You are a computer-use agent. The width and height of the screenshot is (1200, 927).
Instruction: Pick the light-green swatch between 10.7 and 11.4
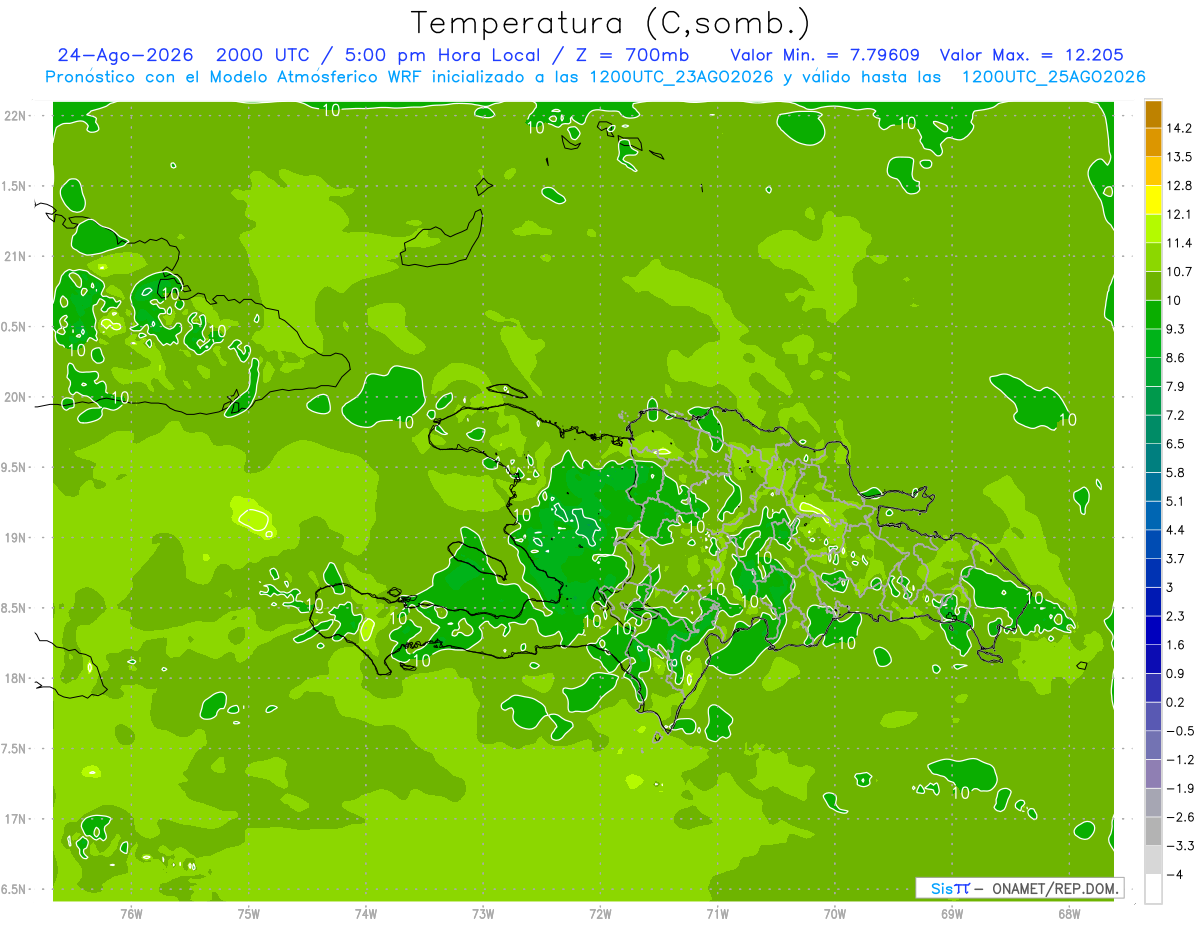click(1153, 257)
